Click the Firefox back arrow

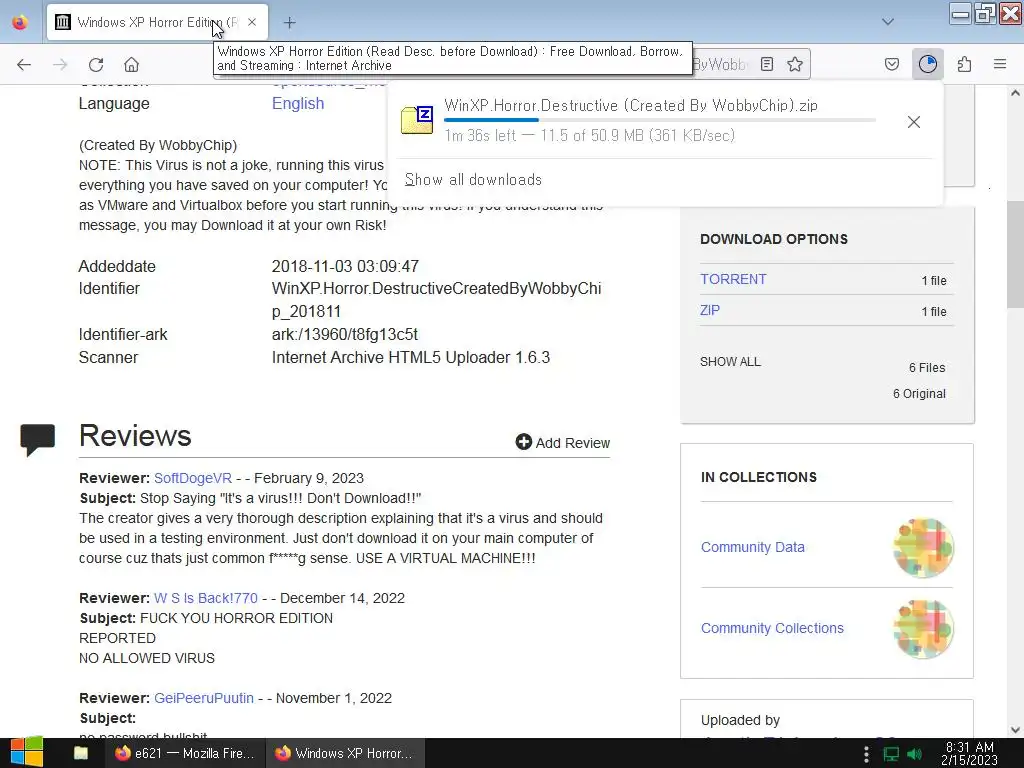(24, 65)
